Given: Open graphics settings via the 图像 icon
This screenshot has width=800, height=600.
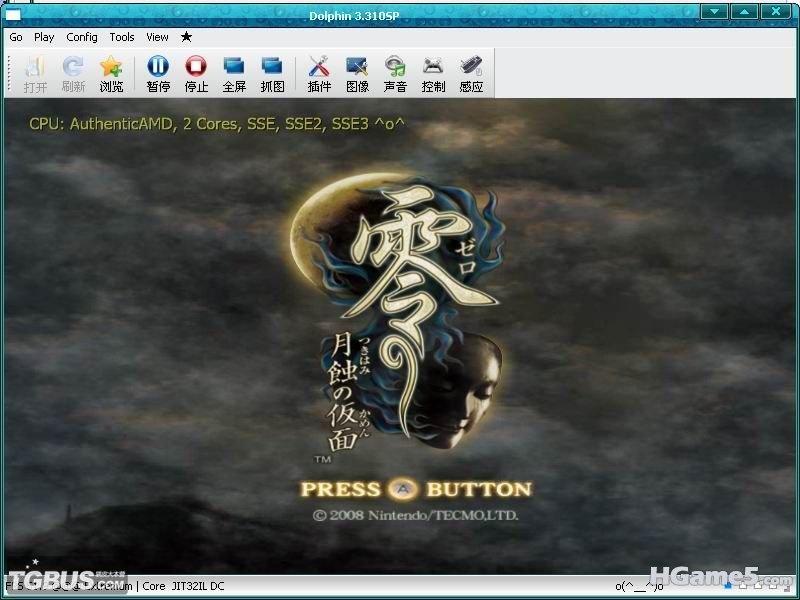Looking at the screenshot, I should (x=357, y=73).
